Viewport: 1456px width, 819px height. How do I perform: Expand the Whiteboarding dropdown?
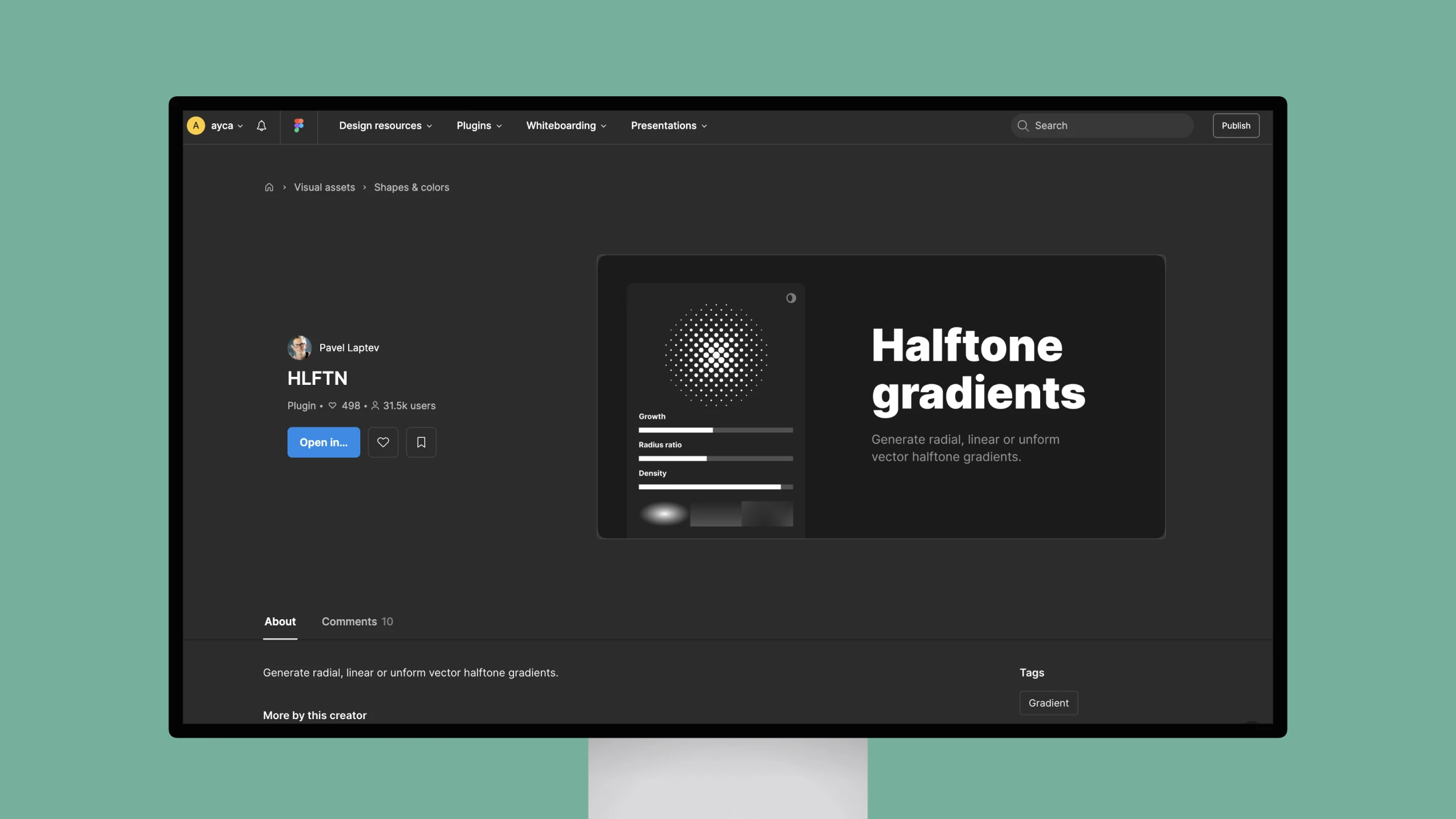pyautogui.click(x=565, y=126)
